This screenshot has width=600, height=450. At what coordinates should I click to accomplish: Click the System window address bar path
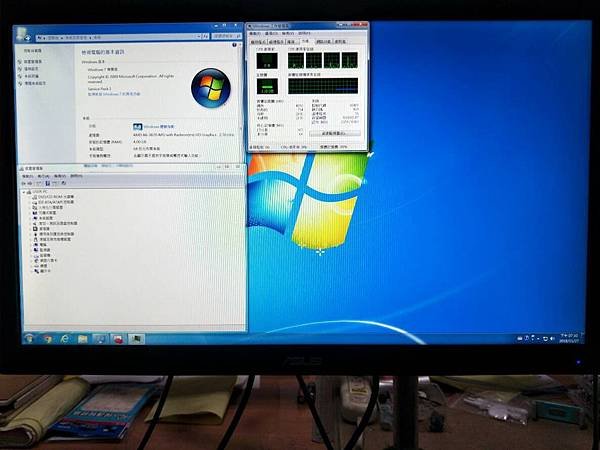click(119, 38)
